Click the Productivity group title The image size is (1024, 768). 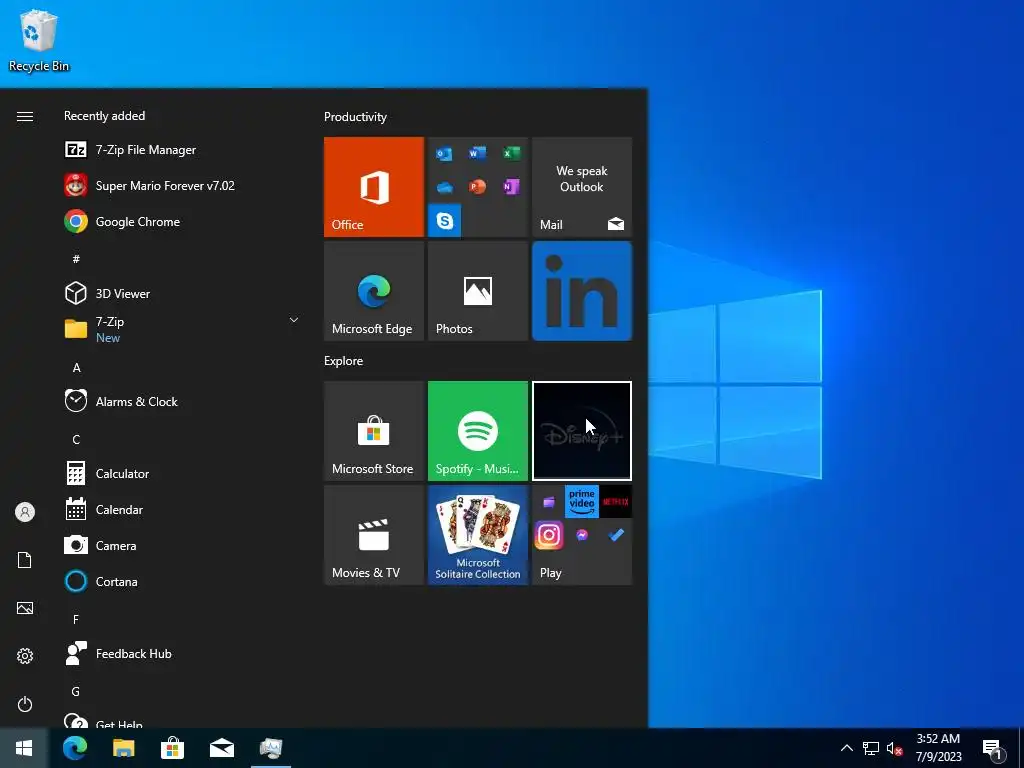[x=355, y=117]
